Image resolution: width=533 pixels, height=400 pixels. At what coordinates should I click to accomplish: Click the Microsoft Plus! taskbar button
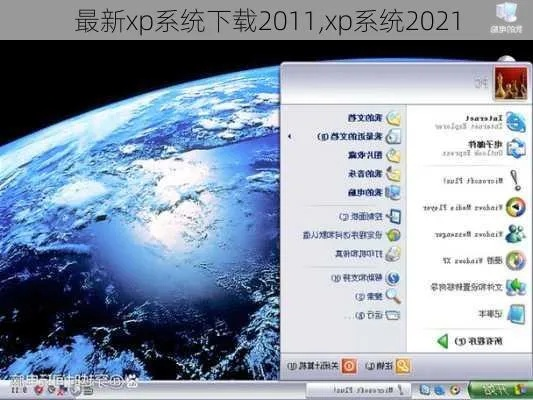(358, 390)
